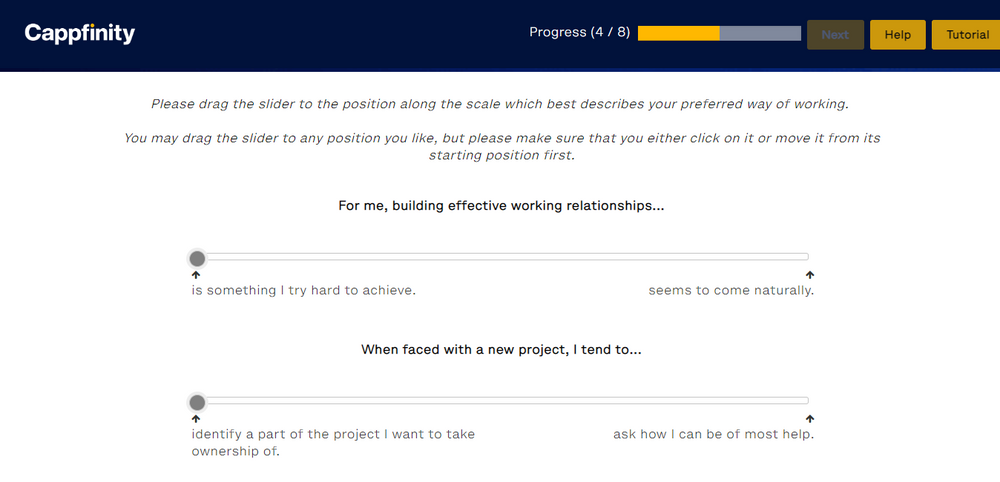Select 'seems to come naturally.' label
This screenshot has height=482, width=1000.
(731, 291)
